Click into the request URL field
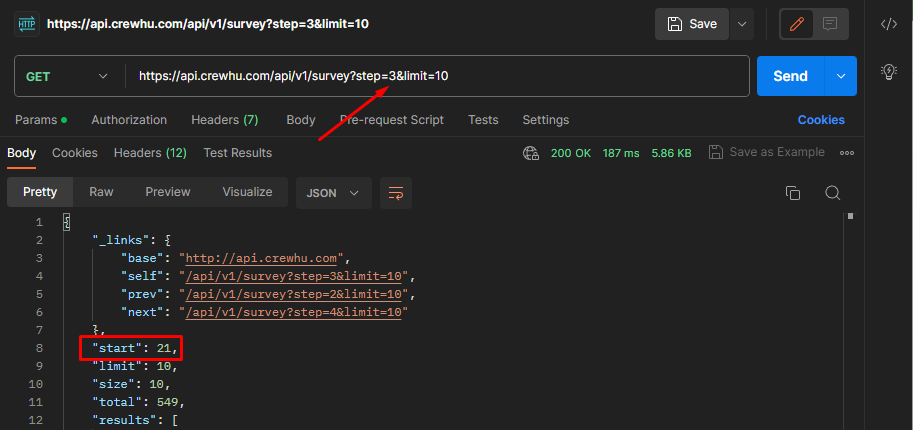The image size is (913, 430). [x=437, y=76]
